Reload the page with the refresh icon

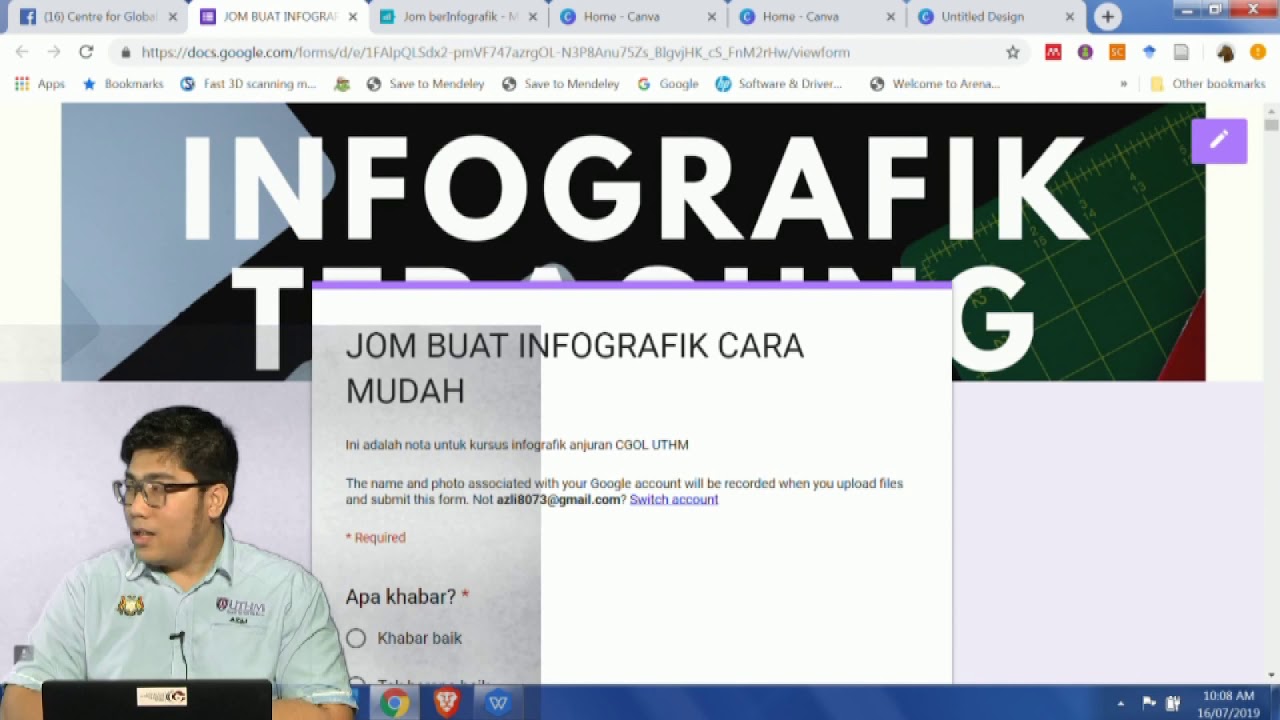[86, 52]
